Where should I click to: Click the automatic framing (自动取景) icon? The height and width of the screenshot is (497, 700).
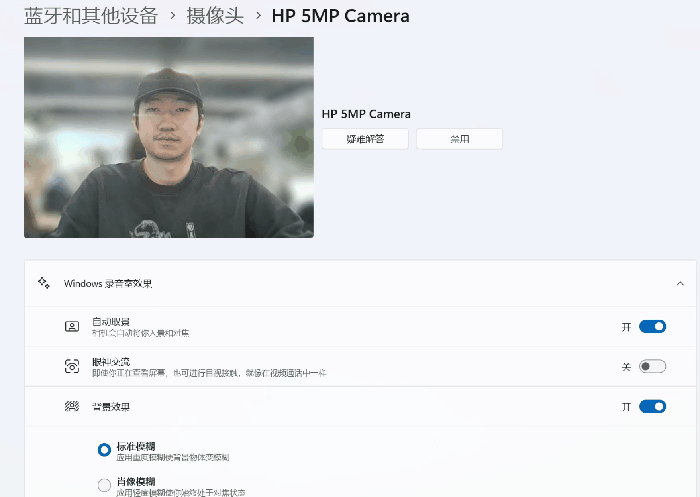(72, 327)
